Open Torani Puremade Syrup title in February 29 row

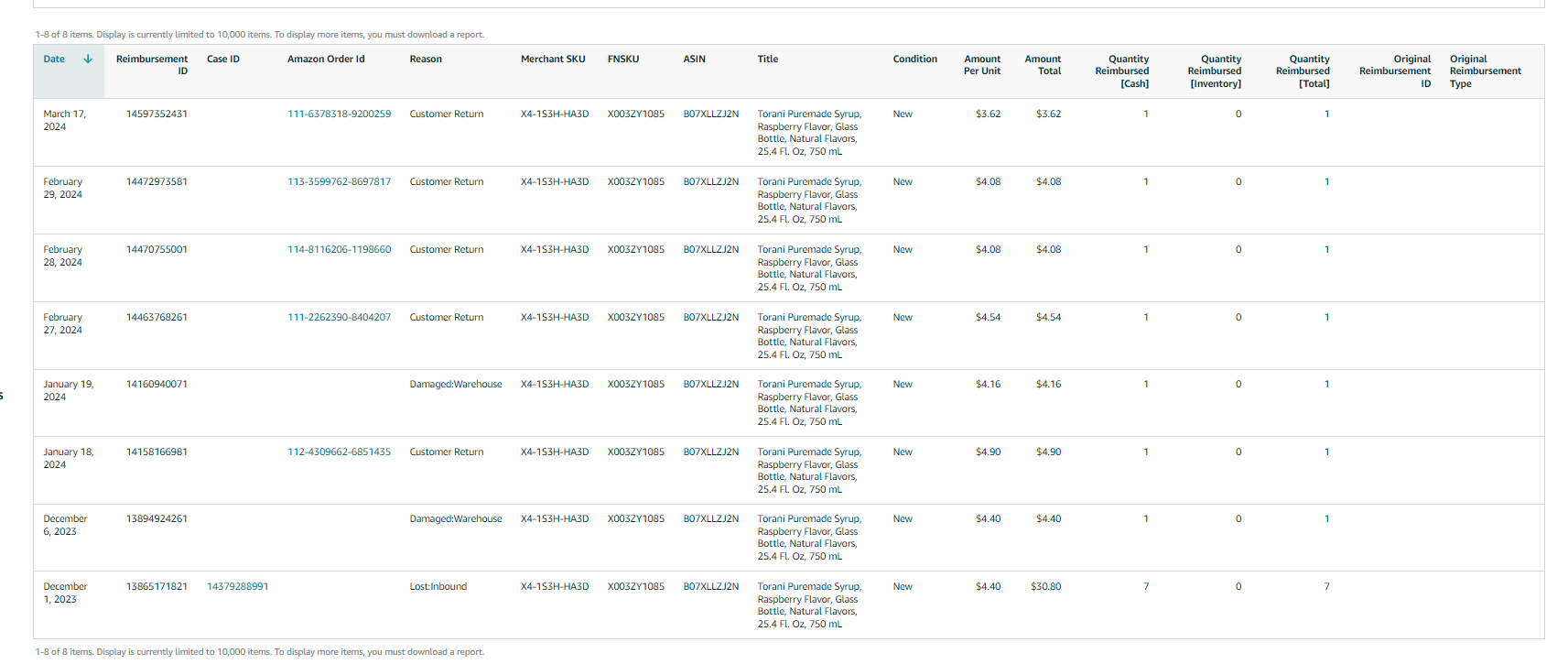point(809,201)
